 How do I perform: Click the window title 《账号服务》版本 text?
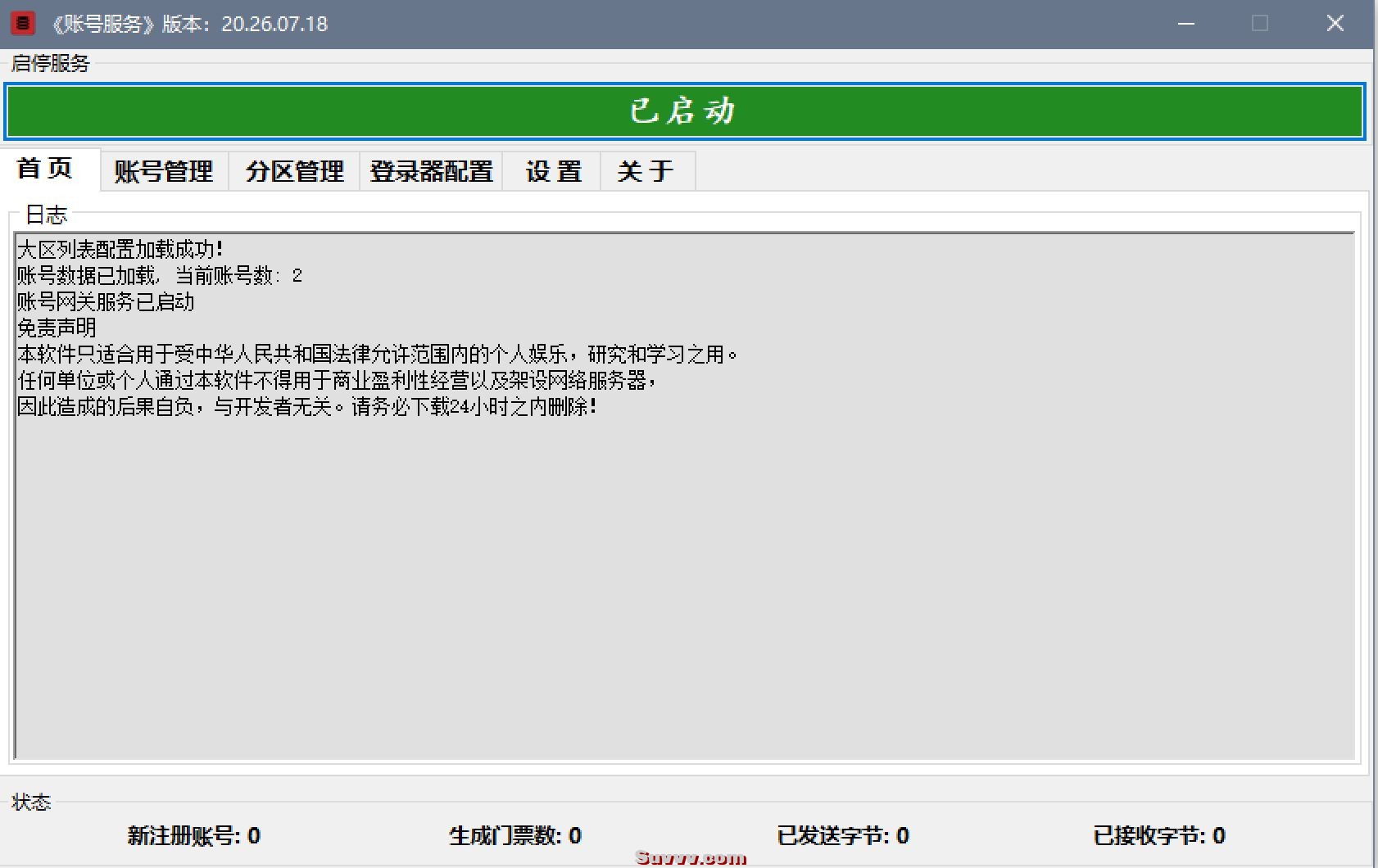[189, 24]
